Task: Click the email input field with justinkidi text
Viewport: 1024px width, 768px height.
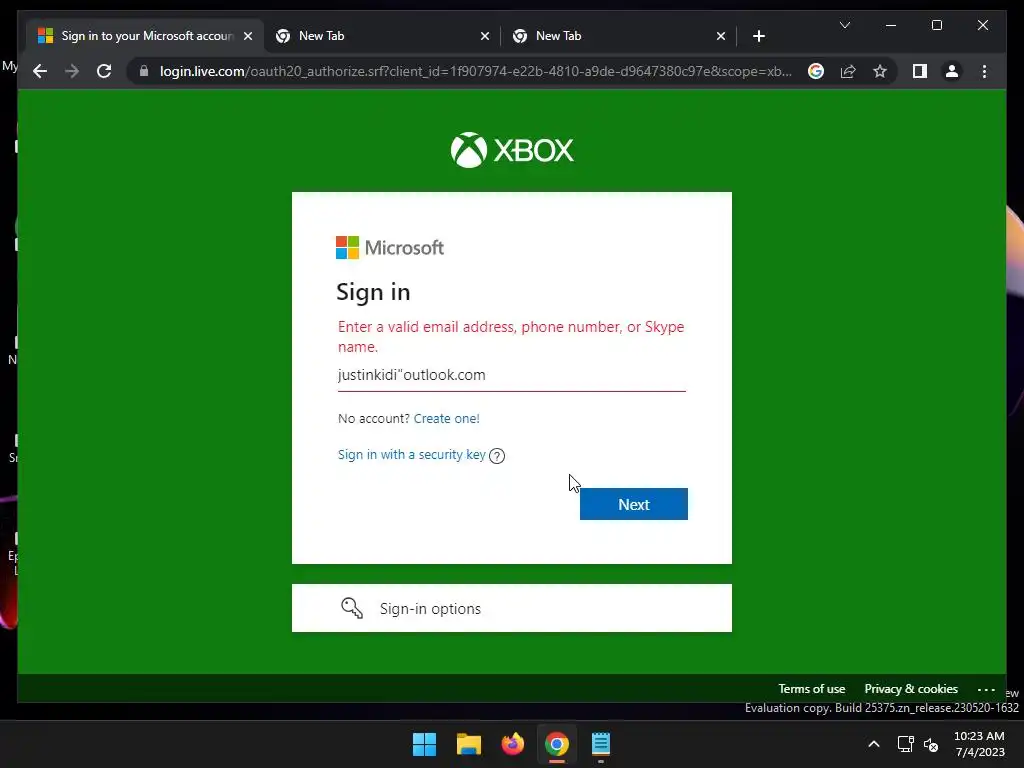Action: tap(511, 375)
